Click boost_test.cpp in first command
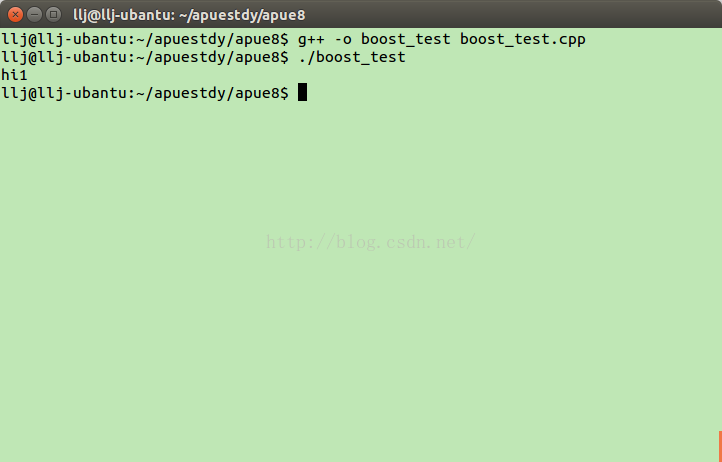722x462 pixels. tap(523, 40)
